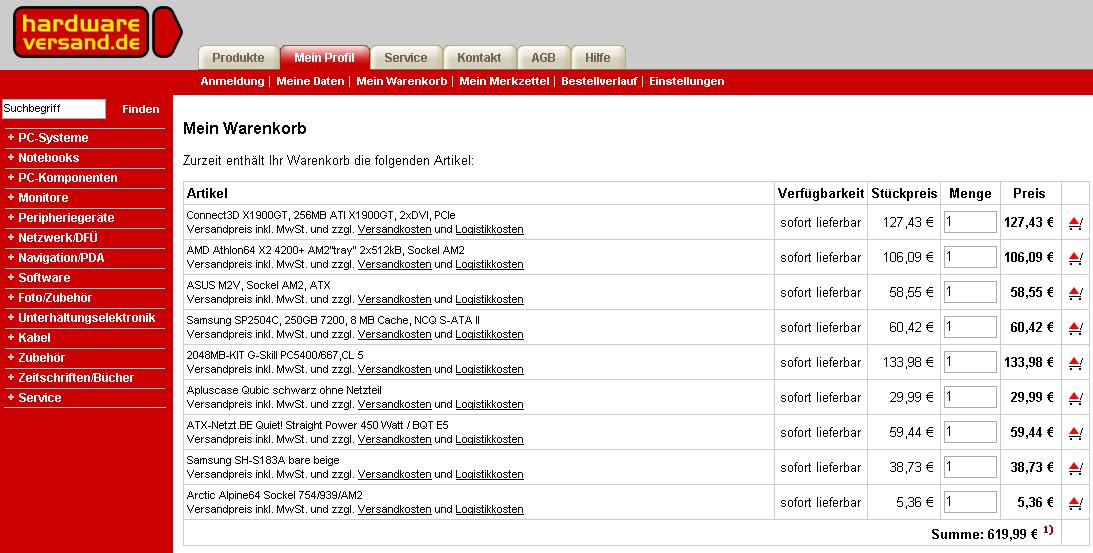
Task: Open Logistikkosten link in Arctic Alpine64 row
Action: pos(489,509)
